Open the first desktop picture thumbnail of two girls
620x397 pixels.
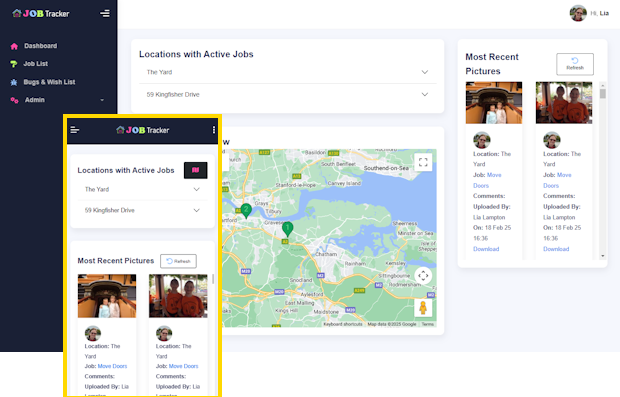tap(494, 103)
